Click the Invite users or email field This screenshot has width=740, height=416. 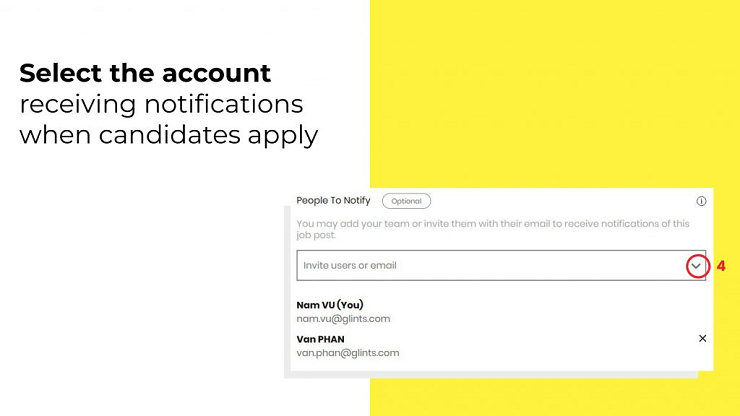(501, 265)
